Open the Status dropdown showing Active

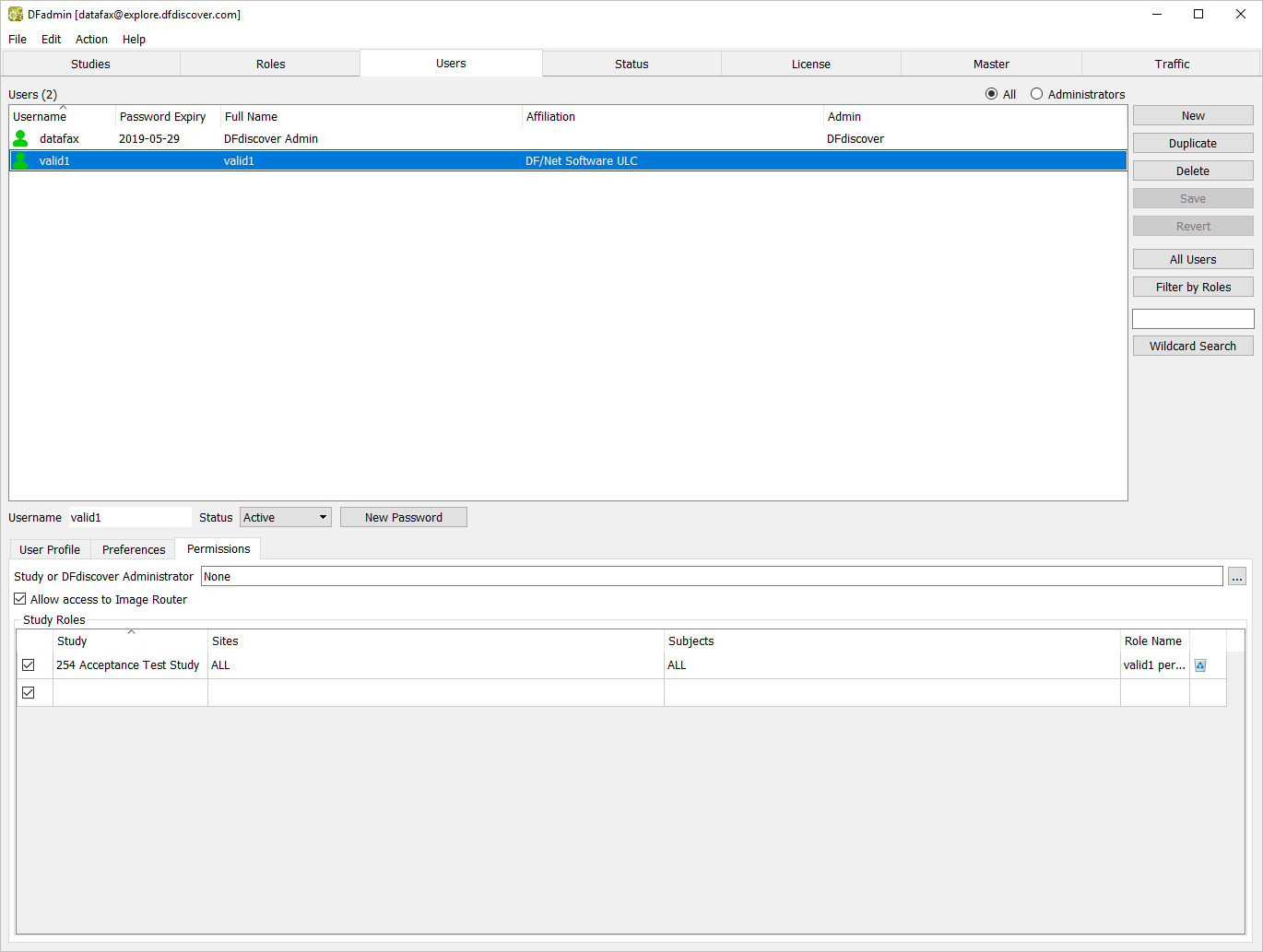coord(285,518)
